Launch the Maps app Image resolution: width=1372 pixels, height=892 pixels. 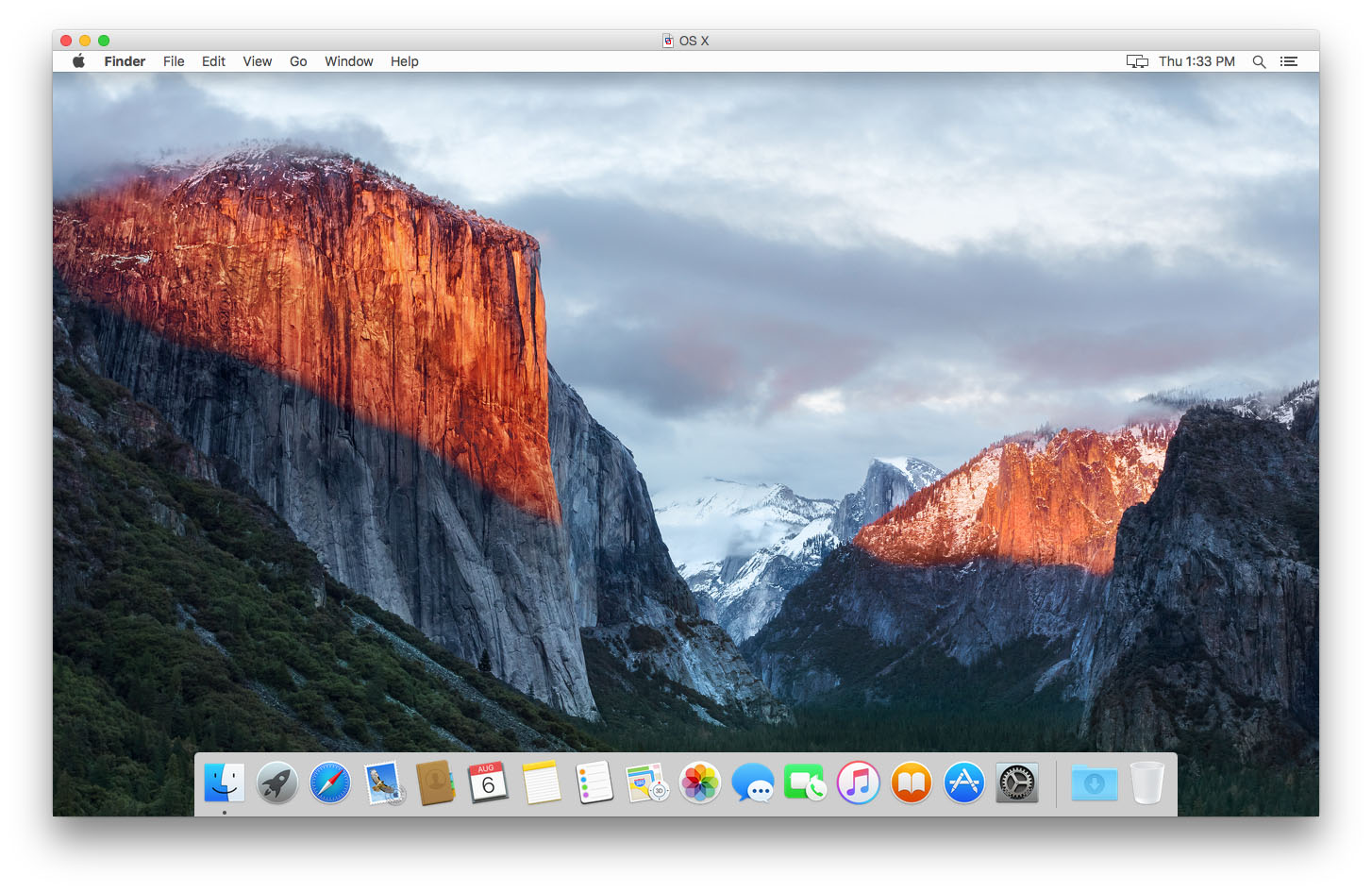(646, 783)
